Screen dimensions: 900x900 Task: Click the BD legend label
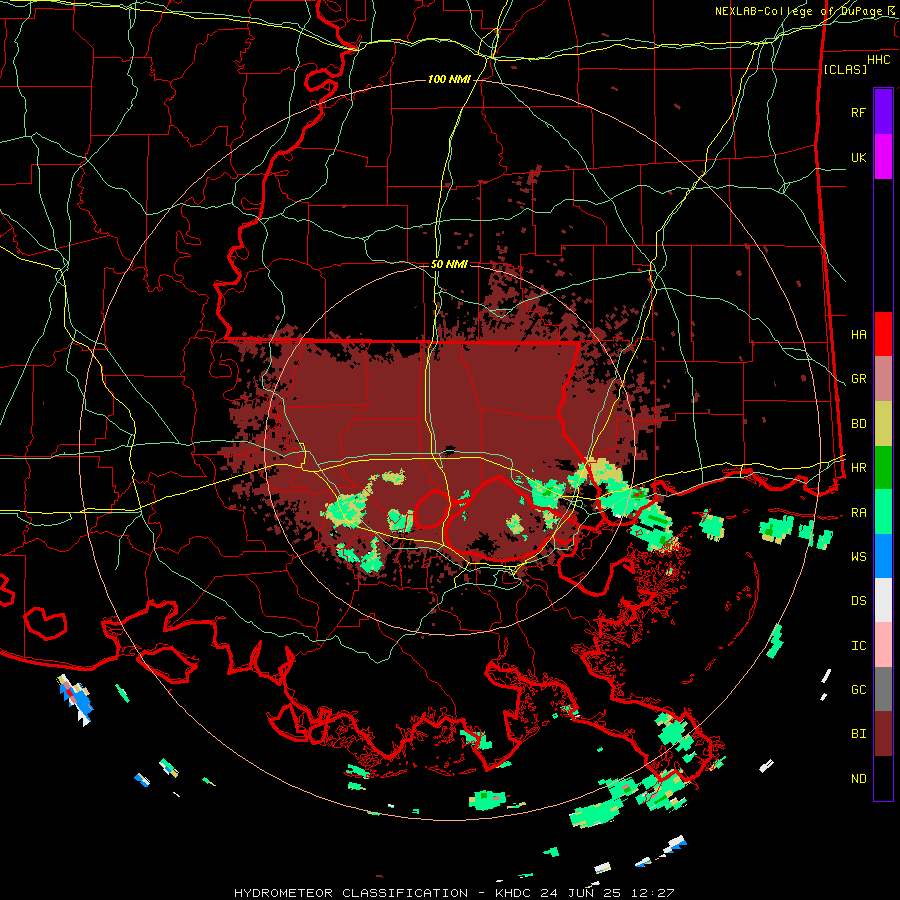click(858, 424)
